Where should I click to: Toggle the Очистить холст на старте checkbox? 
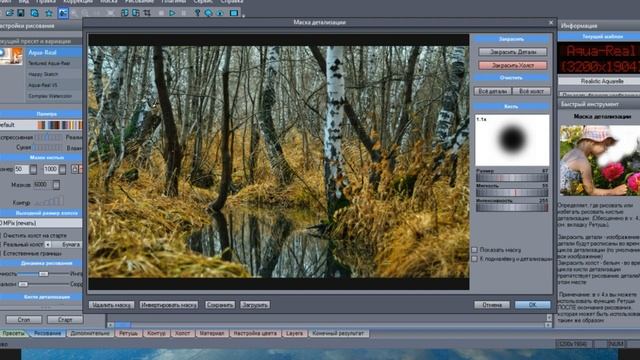(x=1, y=236)
